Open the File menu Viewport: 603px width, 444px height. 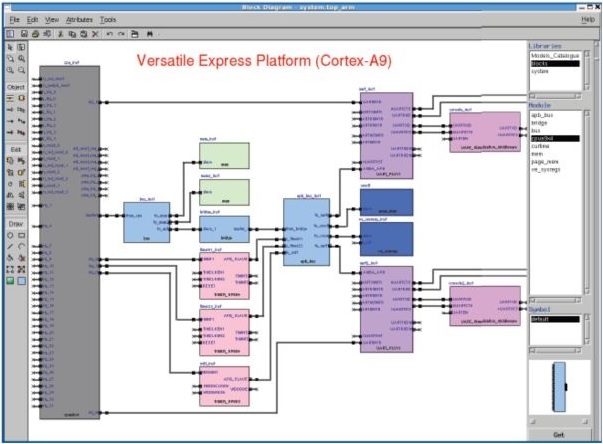pyautogui.click(x=14, y=20)
